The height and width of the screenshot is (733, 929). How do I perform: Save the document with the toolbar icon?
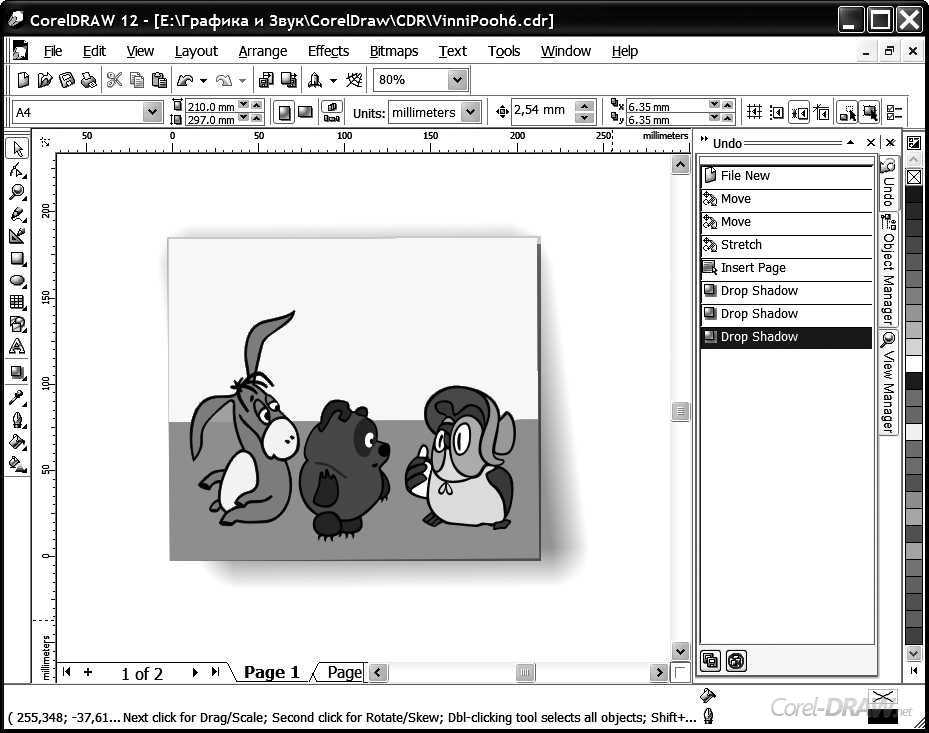[x=67, y=79]
